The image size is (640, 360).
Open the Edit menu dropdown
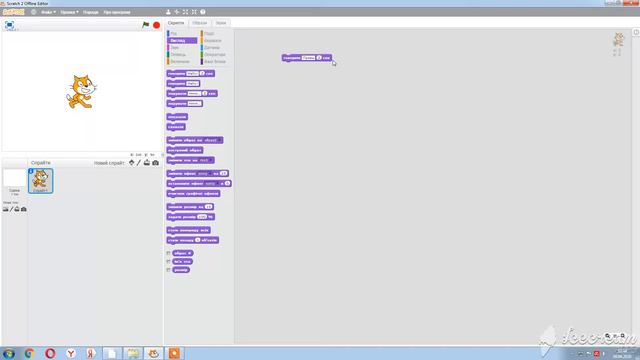tap(69, 12)
